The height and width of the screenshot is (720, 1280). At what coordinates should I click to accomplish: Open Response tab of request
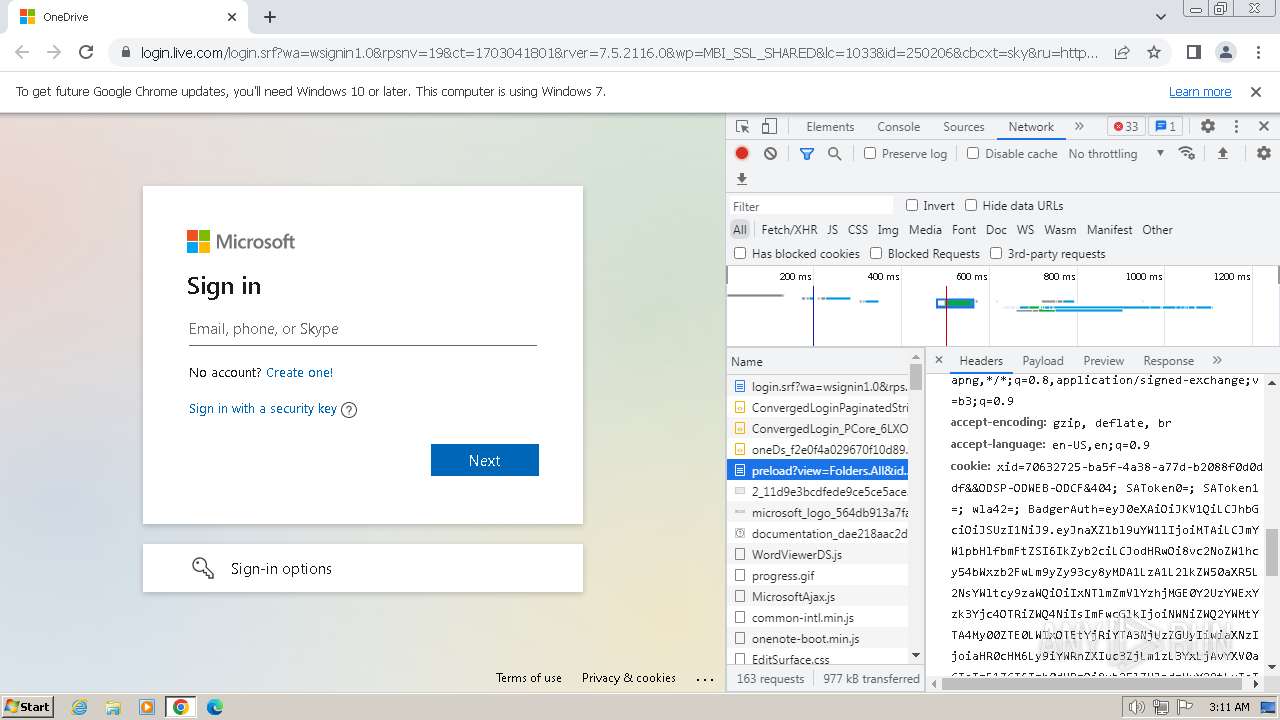1169,360
